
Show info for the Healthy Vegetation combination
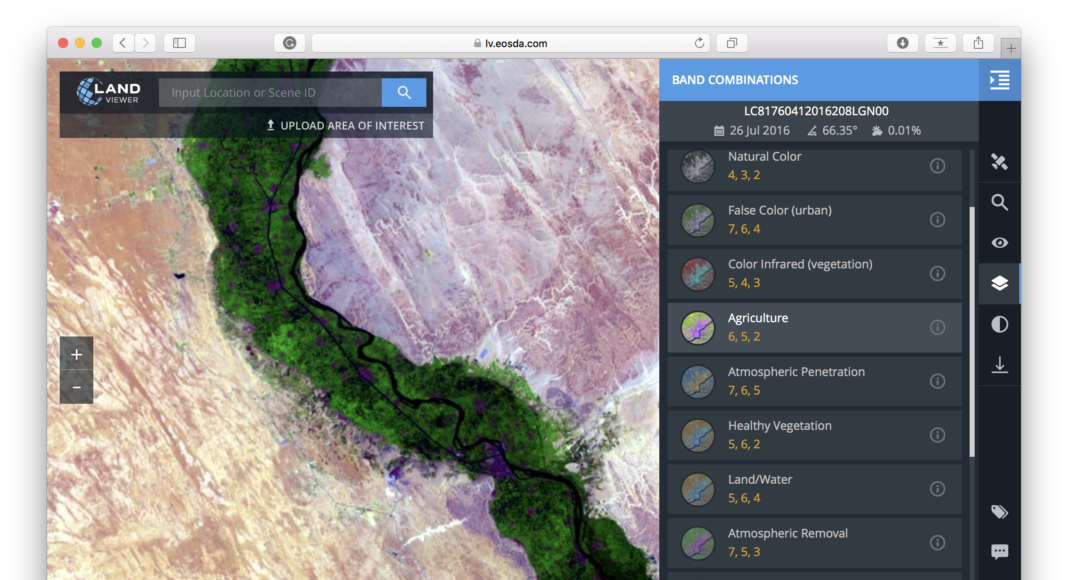(x=937, y=435)
